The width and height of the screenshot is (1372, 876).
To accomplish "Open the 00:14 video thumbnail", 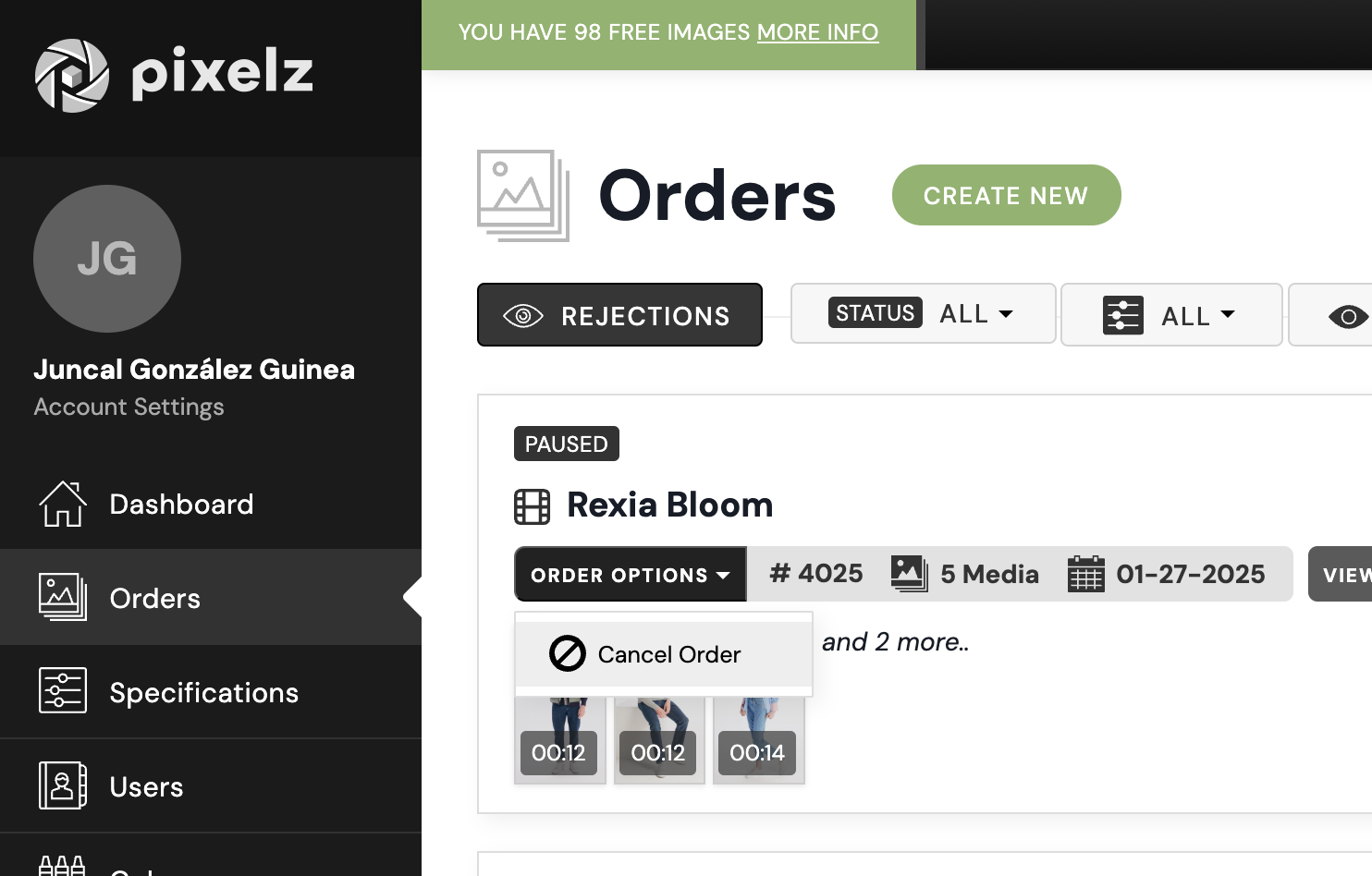I will [758, 741].
